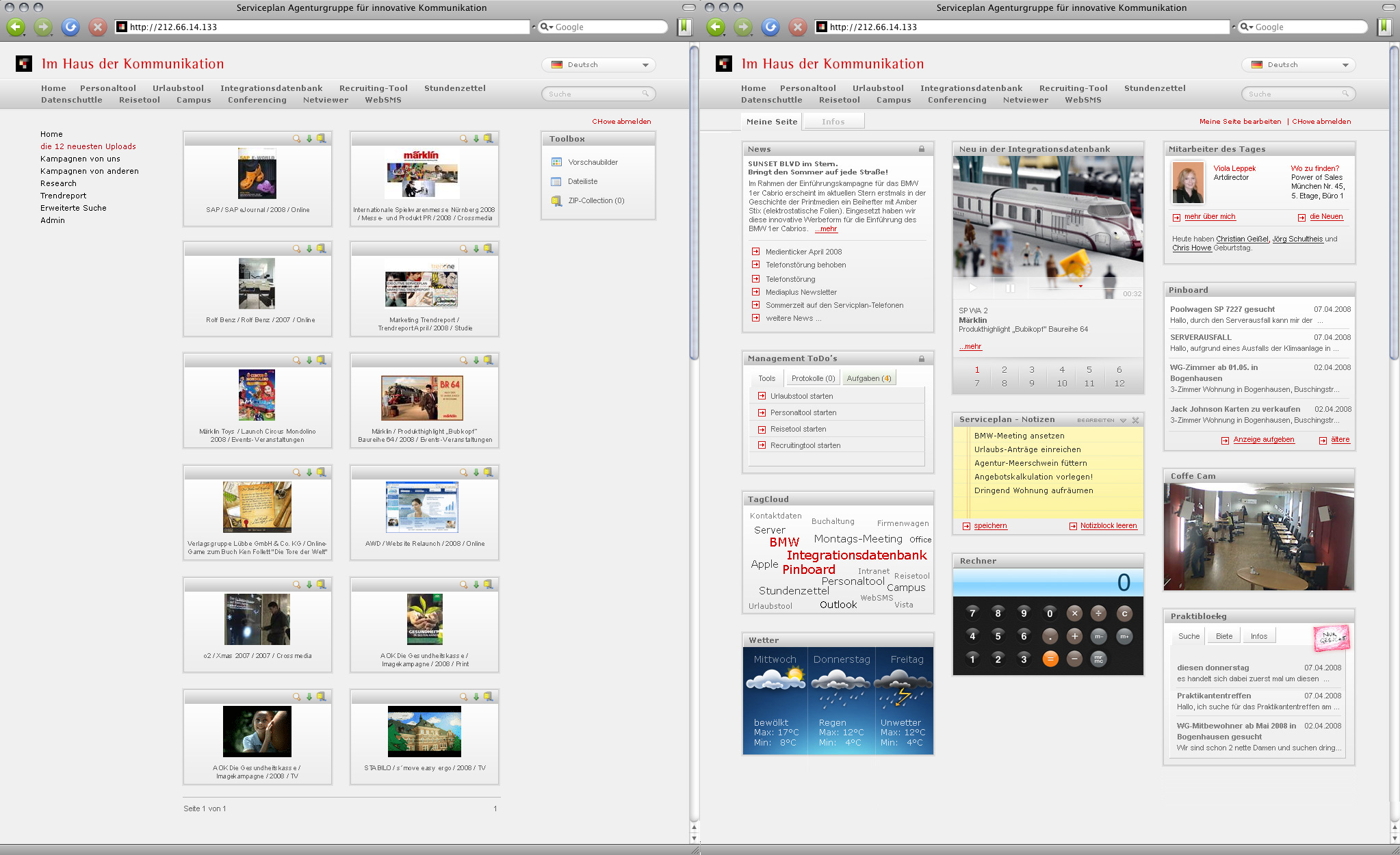The width and height of the screenshot is (1400, 855).
Task: Select 'Kampagnen von anderen' in the sidebar
Action: click(x=90, y=171)
